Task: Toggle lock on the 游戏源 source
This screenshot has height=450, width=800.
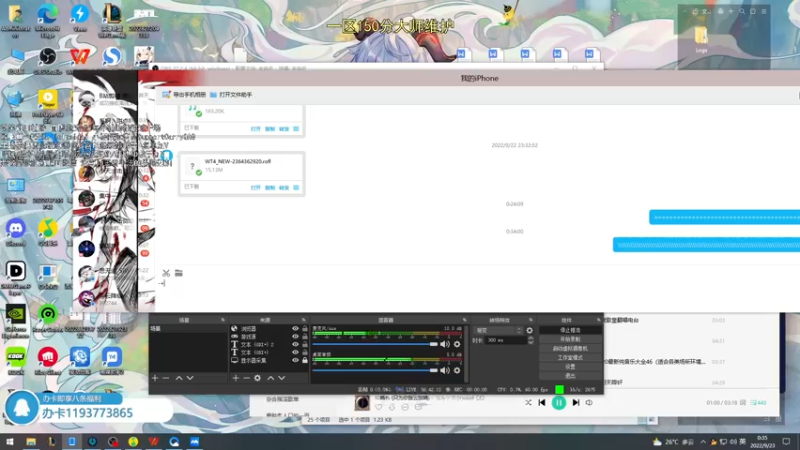Action: [x=305, y=337]
